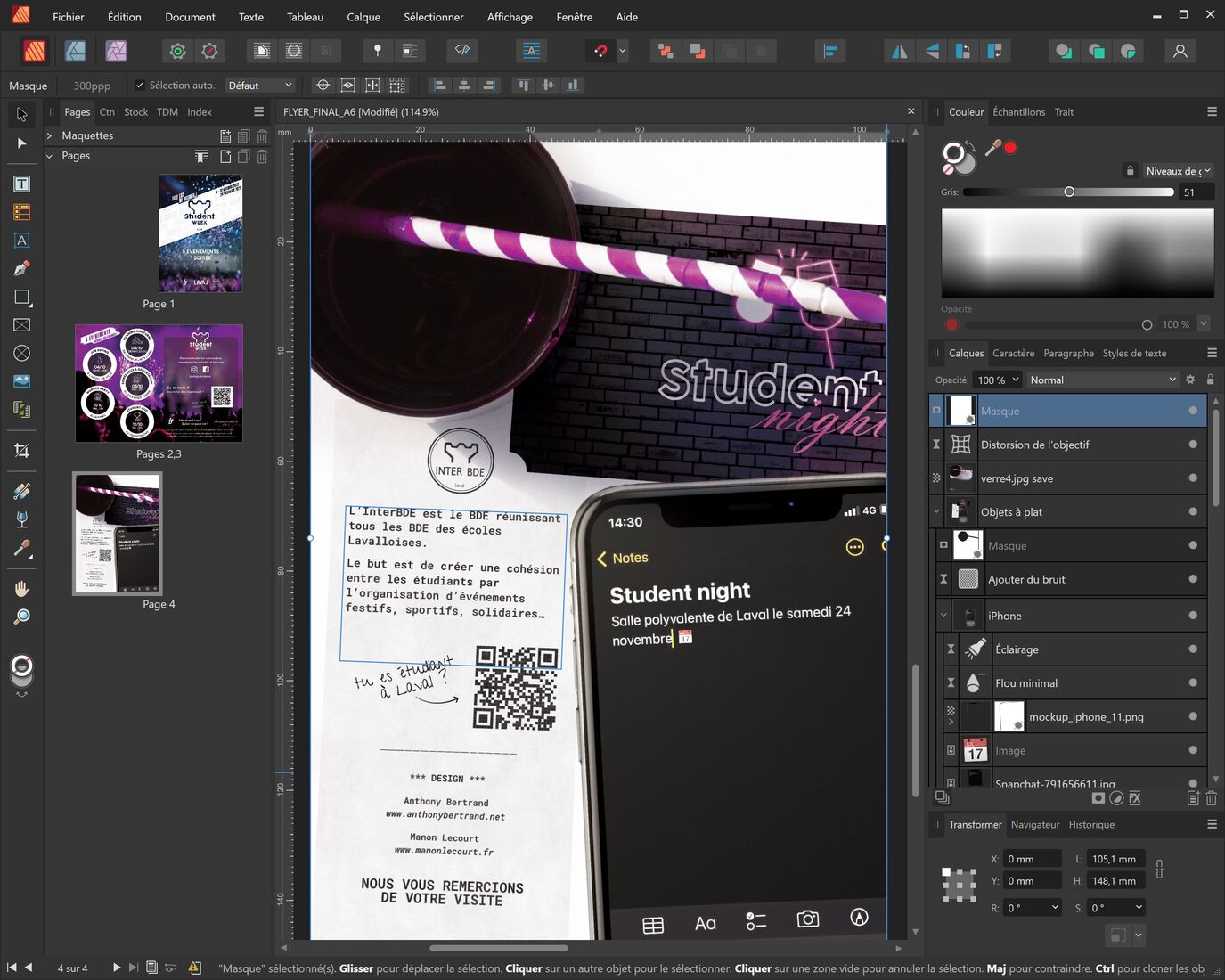Collapse the iPhone layer group

943,616
